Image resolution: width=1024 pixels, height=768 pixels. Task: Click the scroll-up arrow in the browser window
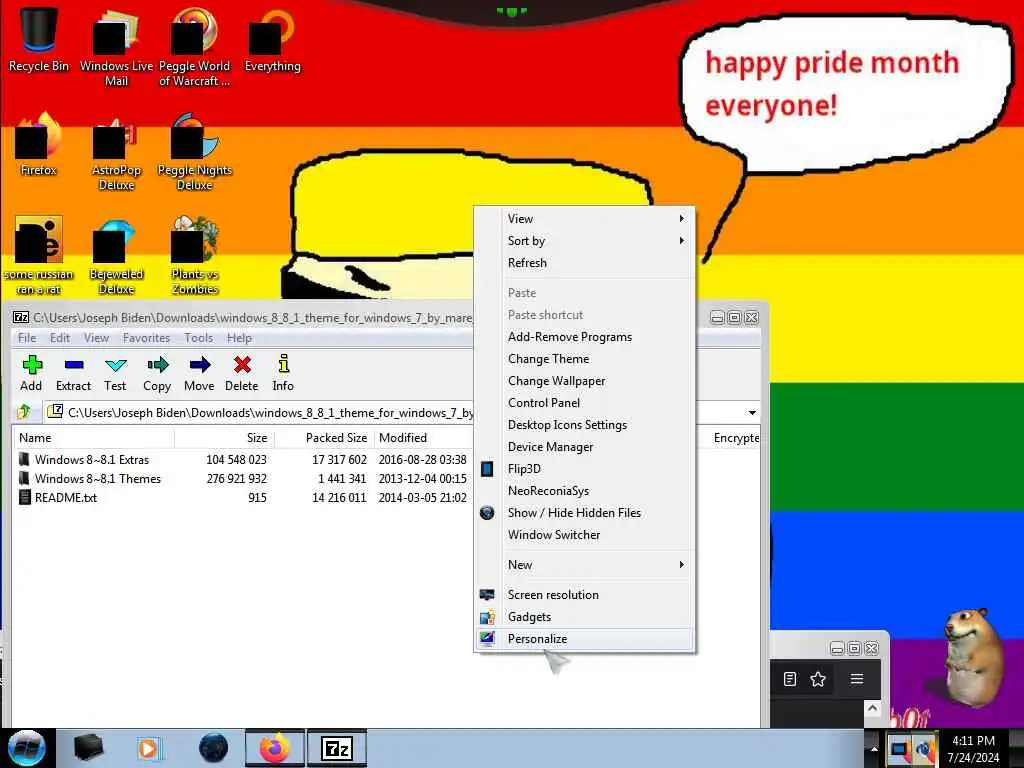[872, 709]
